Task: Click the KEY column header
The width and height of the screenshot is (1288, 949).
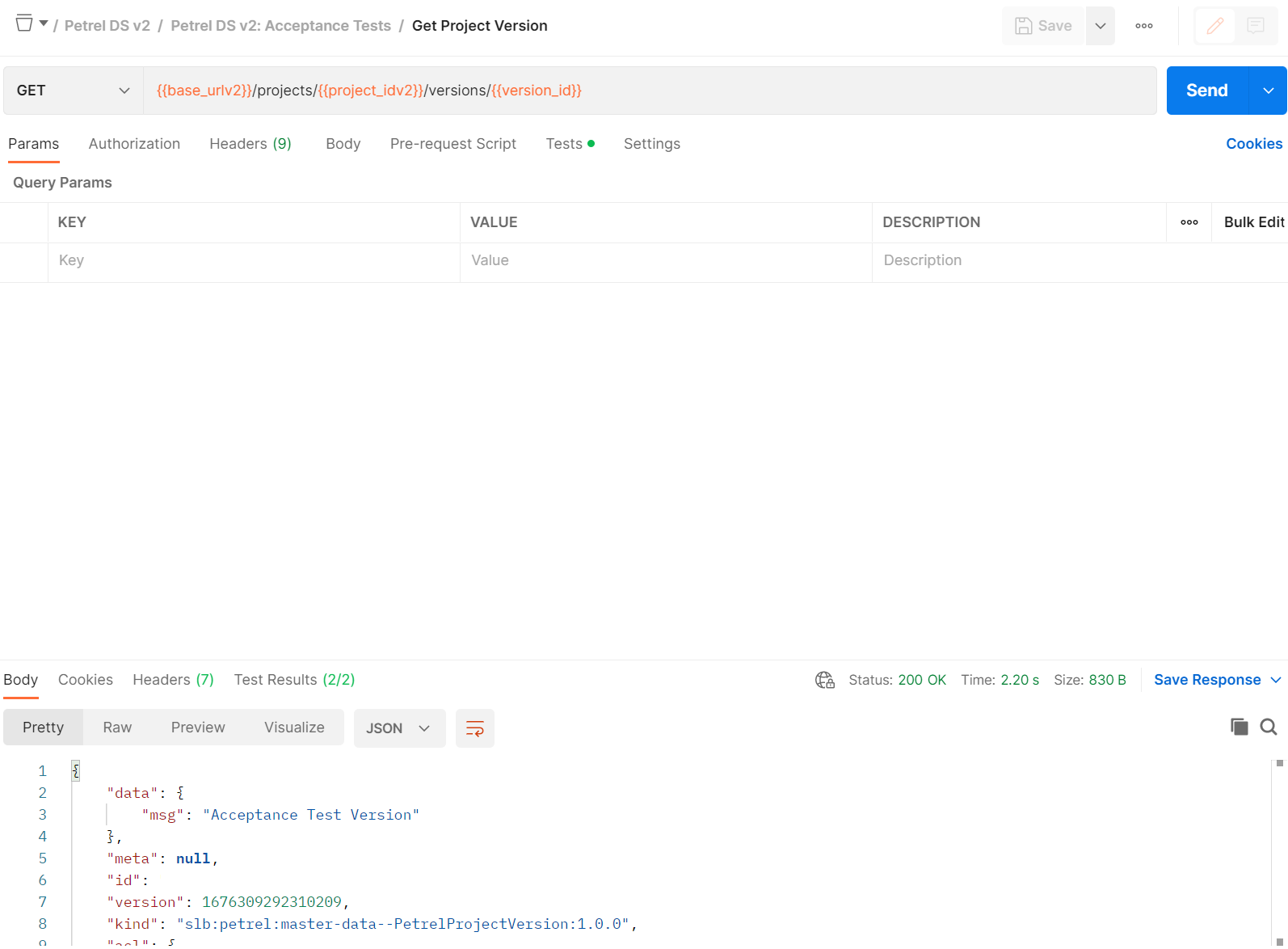Action: coord(72,222)
